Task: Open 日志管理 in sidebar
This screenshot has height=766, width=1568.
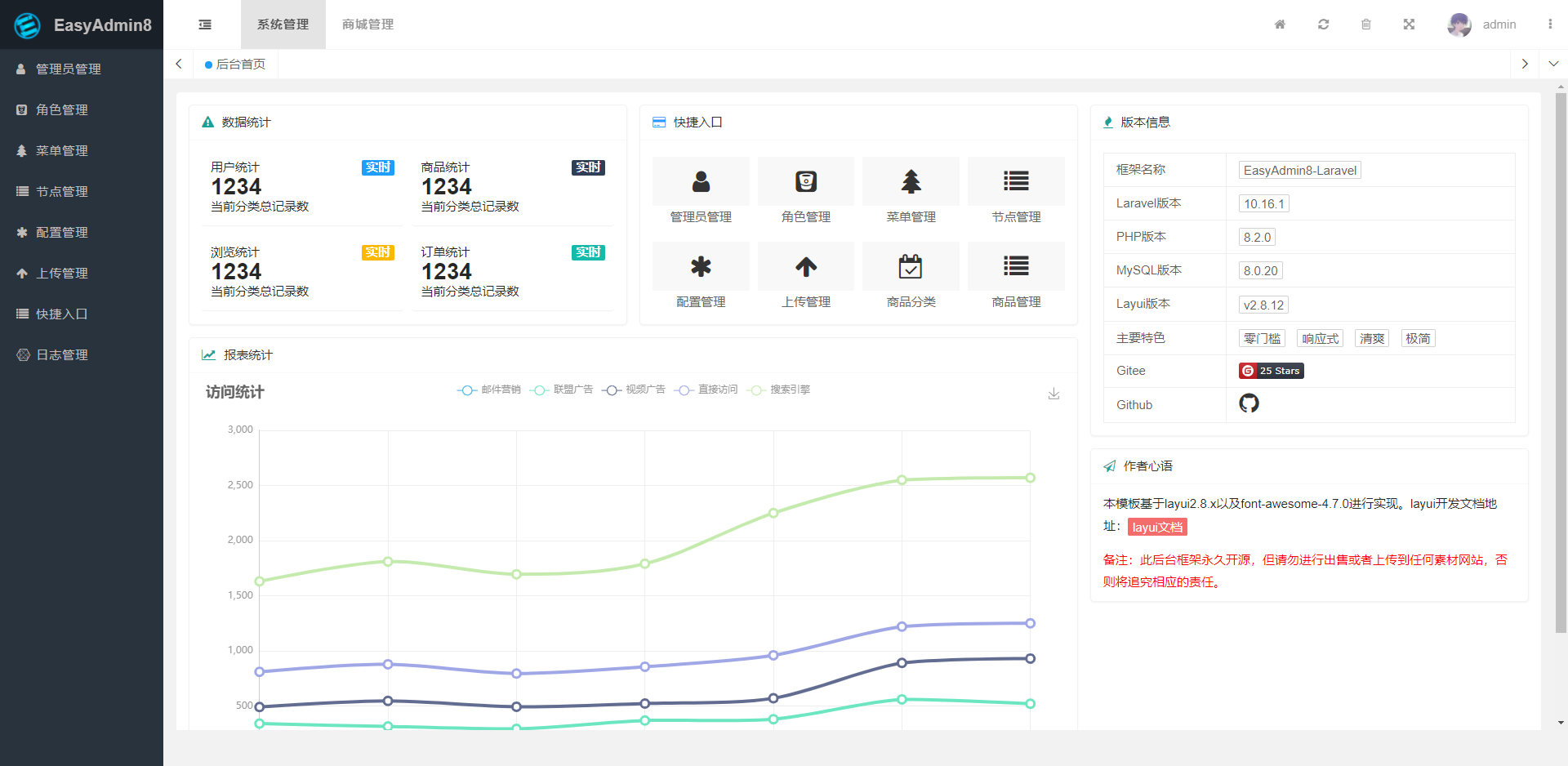Action: pos(82,355)
